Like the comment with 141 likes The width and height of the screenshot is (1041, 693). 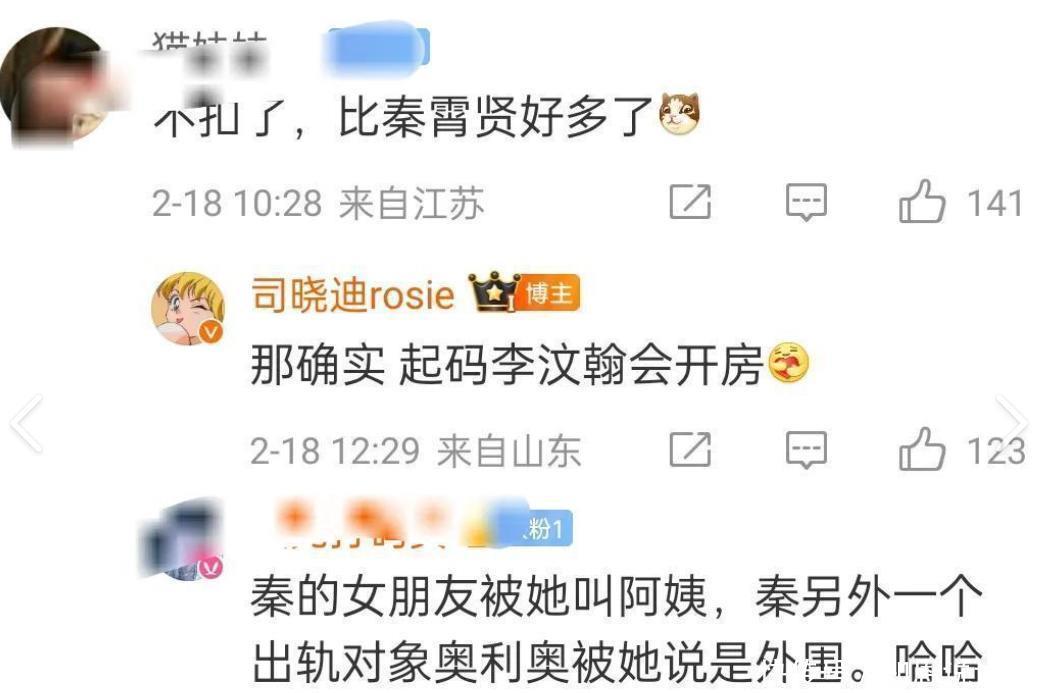tap(921, 201)
